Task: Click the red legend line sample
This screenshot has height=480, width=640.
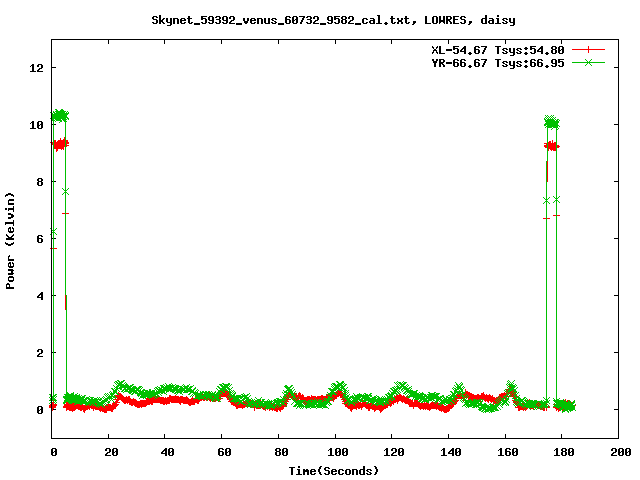Action: (x=588, y=50)
